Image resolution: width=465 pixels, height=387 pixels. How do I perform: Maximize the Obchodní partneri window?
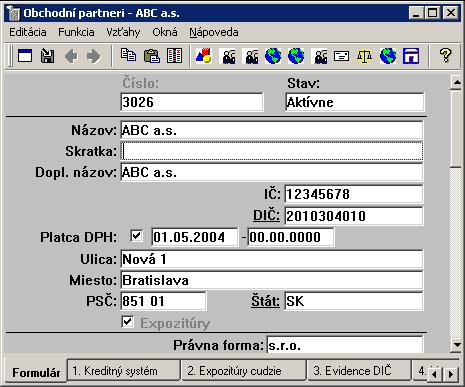tap(432, 13)
